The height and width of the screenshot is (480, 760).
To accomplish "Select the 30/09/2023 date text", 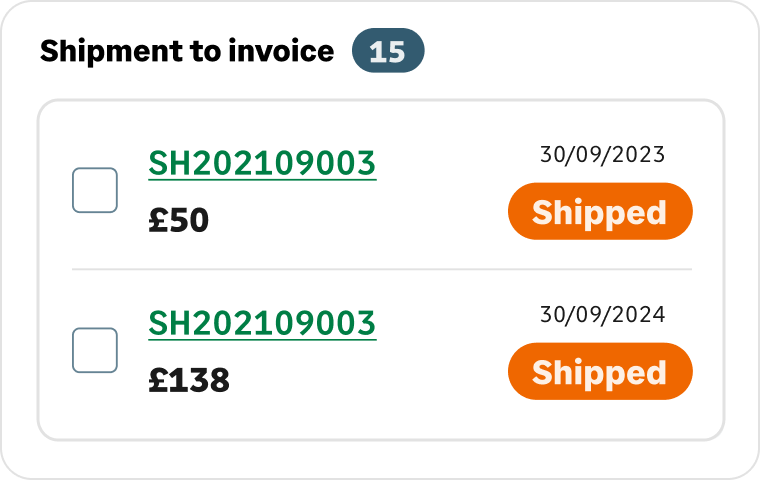I will click(602, 155).
